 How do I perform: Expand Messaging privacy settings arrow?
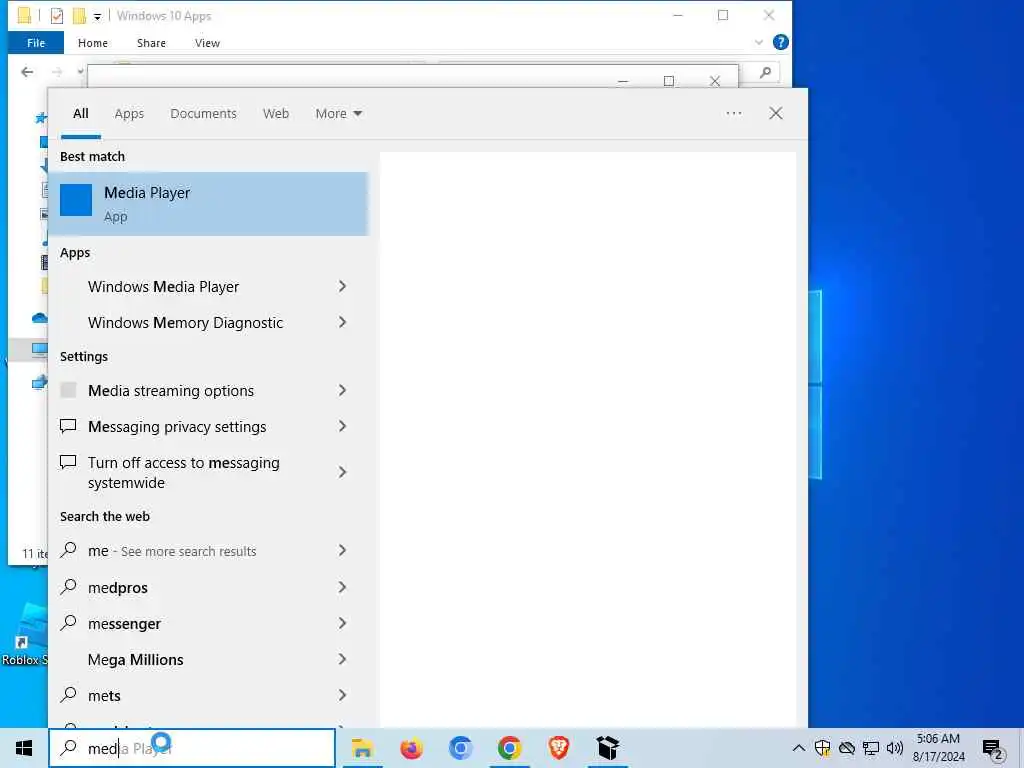pyautogui.click(x=342, y=426)
